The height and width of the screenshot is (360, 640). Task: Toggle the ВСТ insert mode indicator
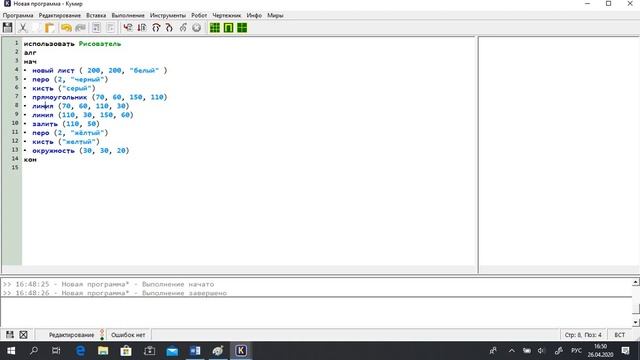pyautogui.click(x=620, y=335)
